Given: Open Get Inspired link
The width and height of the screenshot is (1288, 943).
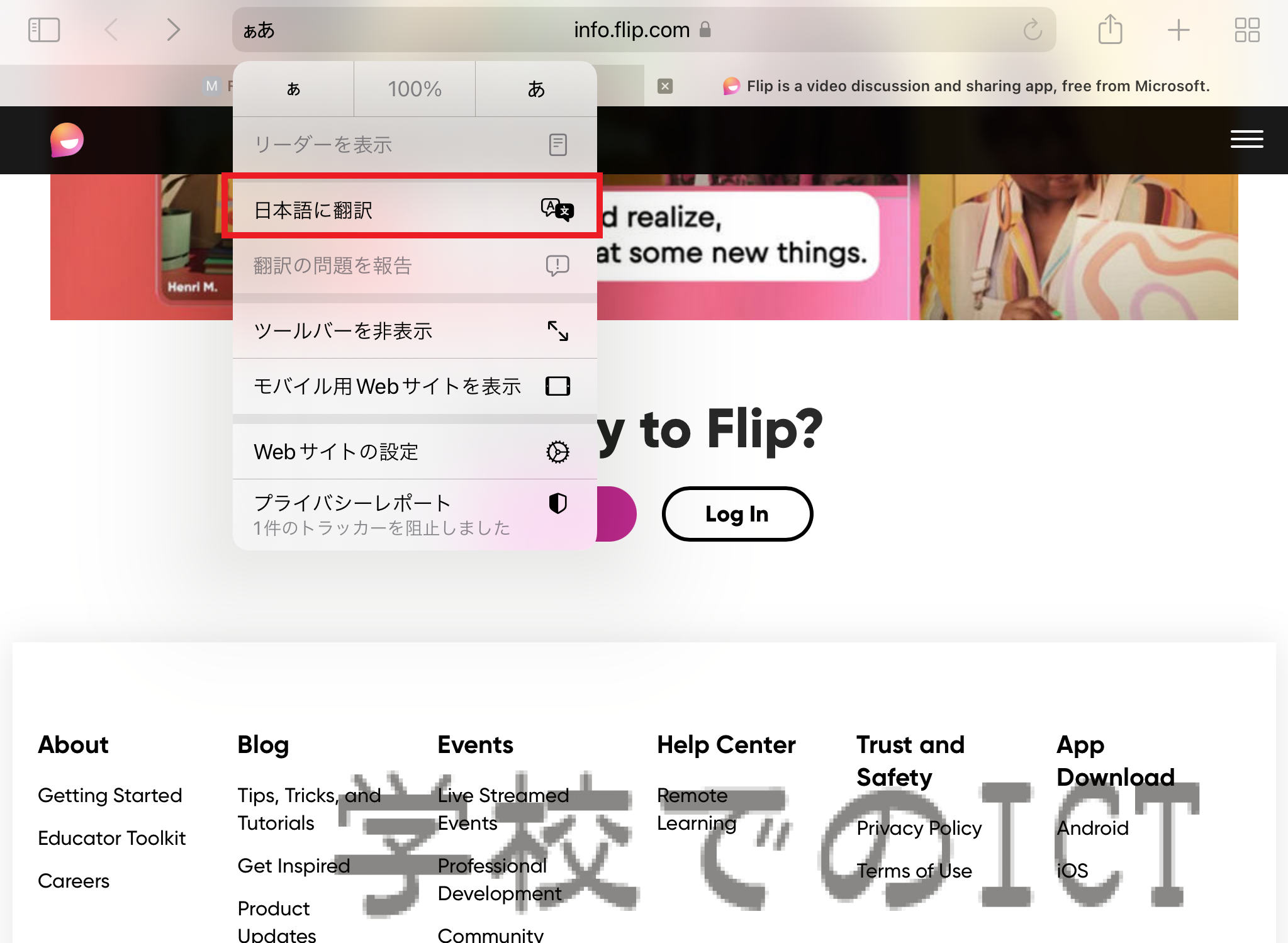Looking at the screenshot, I should 293,866.
